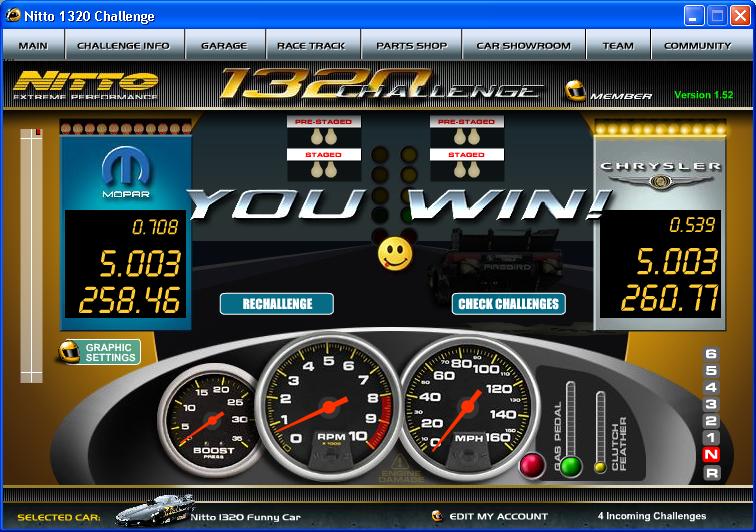Go to the GARAGE tab
The image size is (756, 532).
224,45
